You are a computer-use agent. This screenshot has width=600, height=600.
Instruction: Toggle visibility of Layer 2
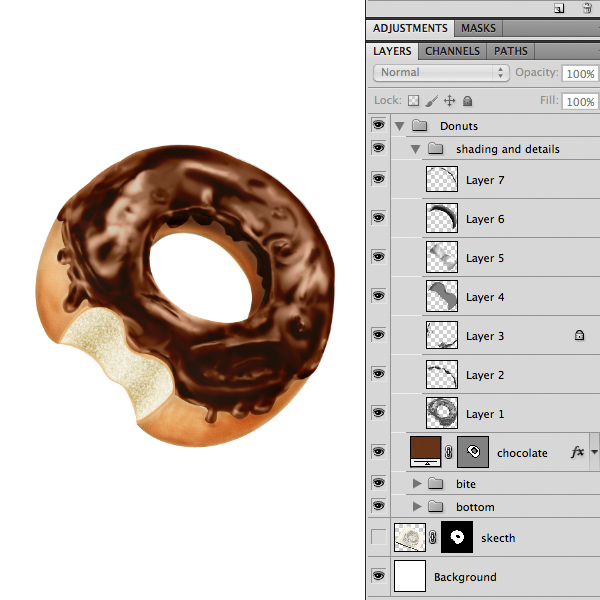point(378,374)
